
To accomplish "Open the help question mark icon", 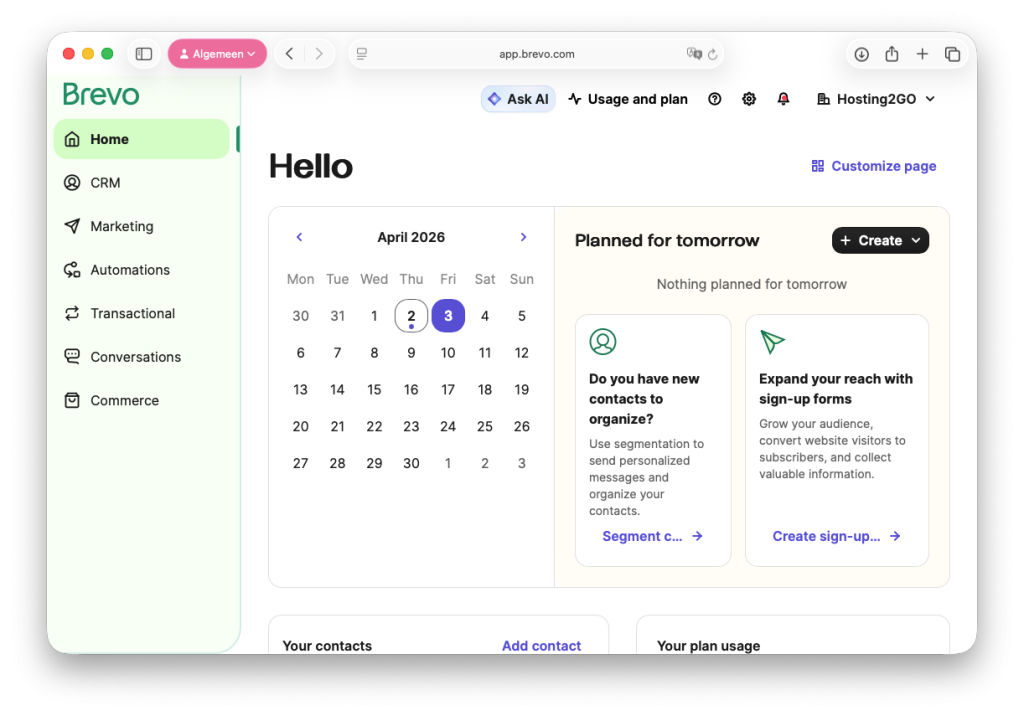I will (x=714, y=99).
